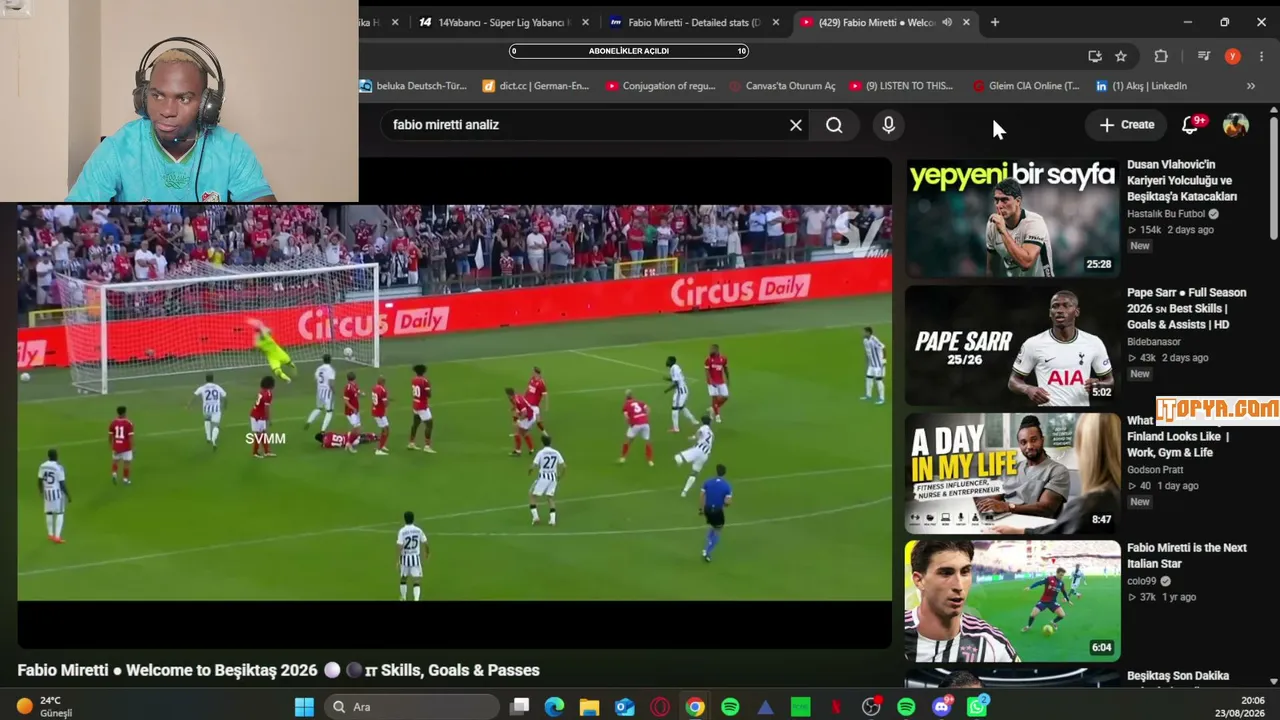Open the LISTEN TO THIS bookmark
This screenshot has width=1280, height=720.
pos(901,86)
